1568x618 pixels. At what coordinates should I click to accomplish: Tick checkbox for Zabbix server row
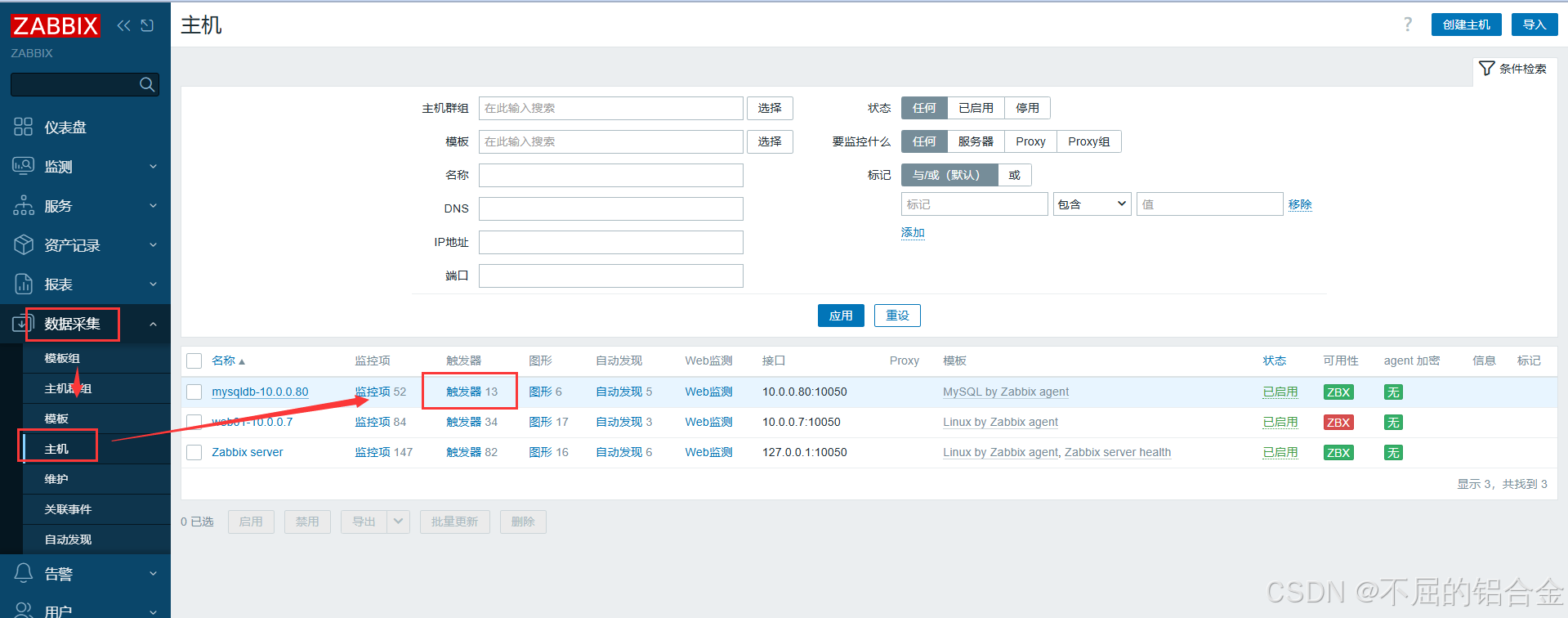click(194, 452)
